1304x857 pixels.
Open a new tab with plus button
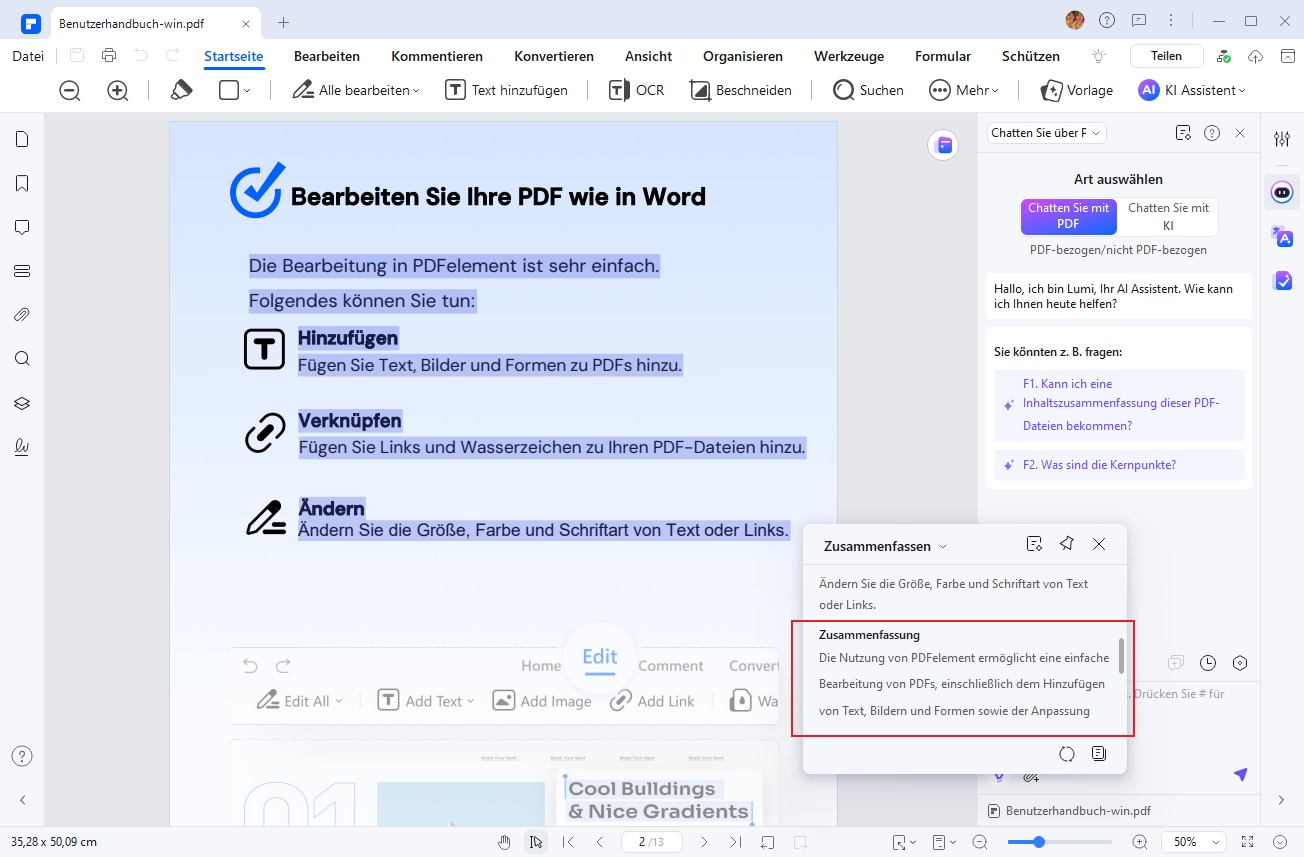coord(283,21)
